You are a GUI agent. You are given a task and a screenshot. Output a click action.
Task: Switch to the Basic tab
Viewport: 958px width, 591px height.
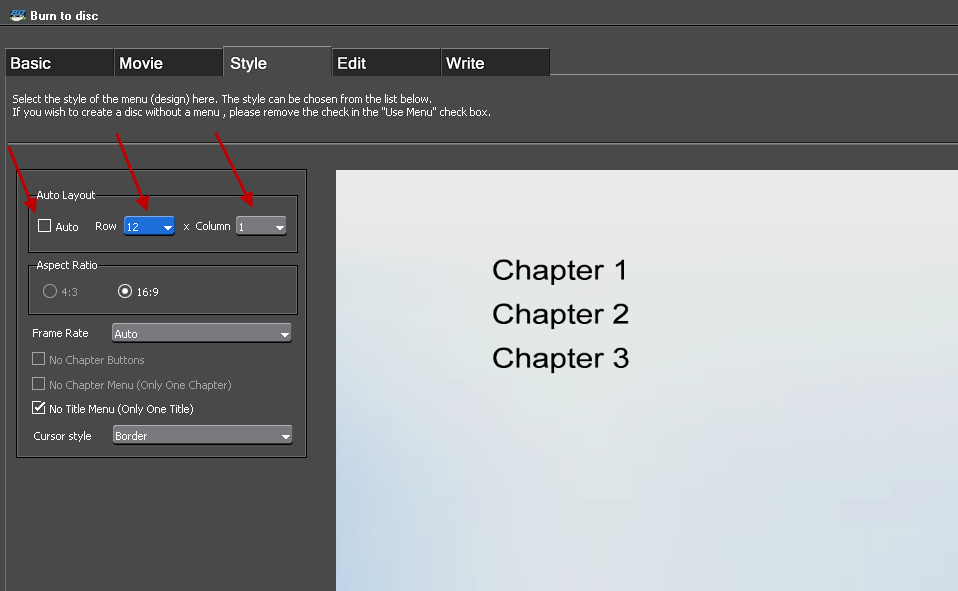[x=59, y=63]
